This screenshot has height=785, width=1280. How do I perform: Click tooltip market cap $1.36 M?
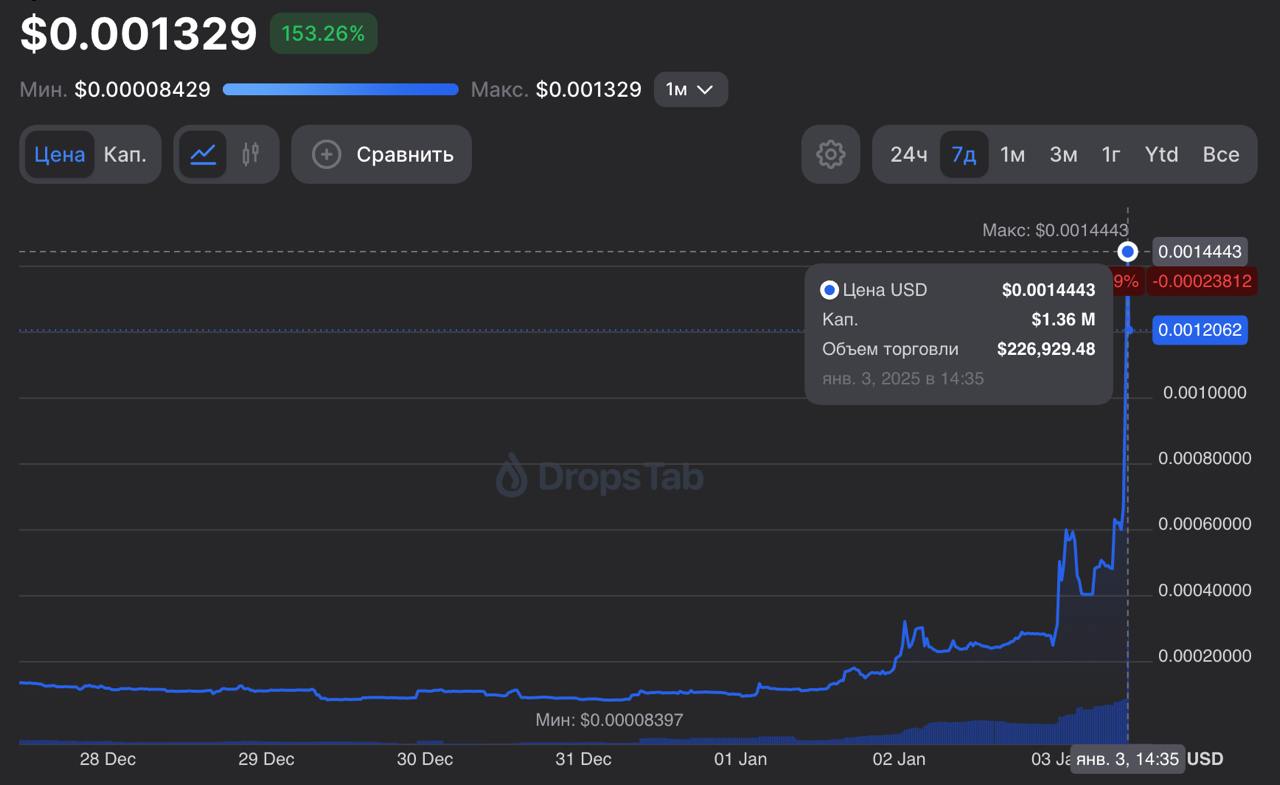(1063, 320)
